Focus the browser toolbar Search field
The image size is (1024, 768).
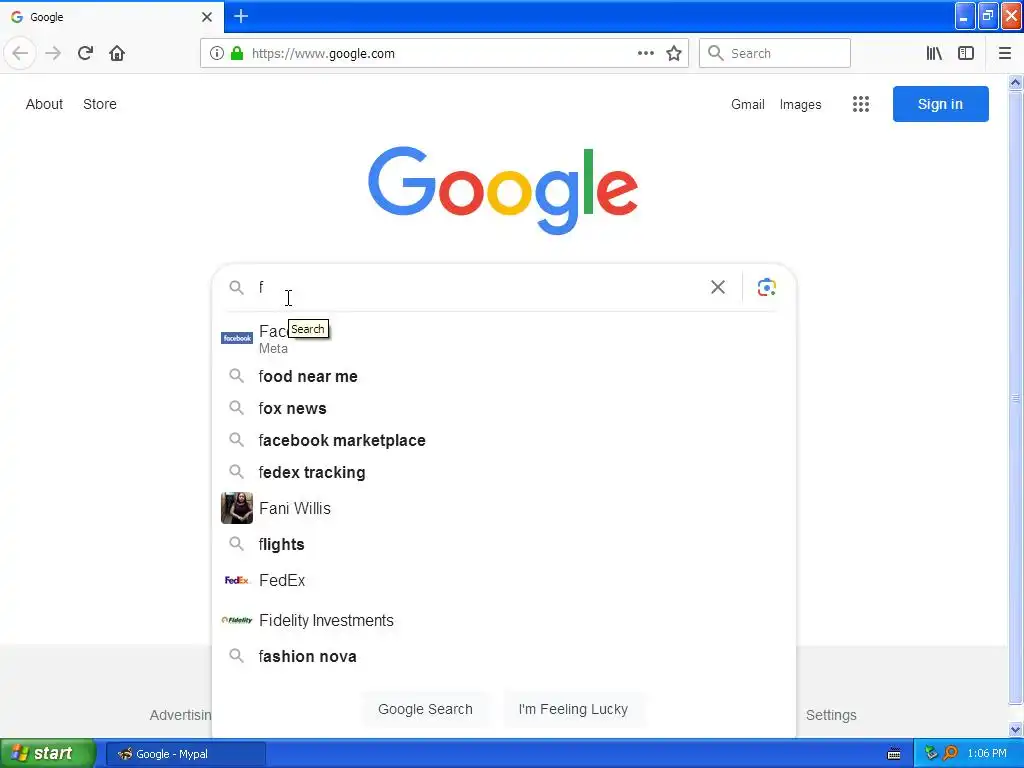775,54
